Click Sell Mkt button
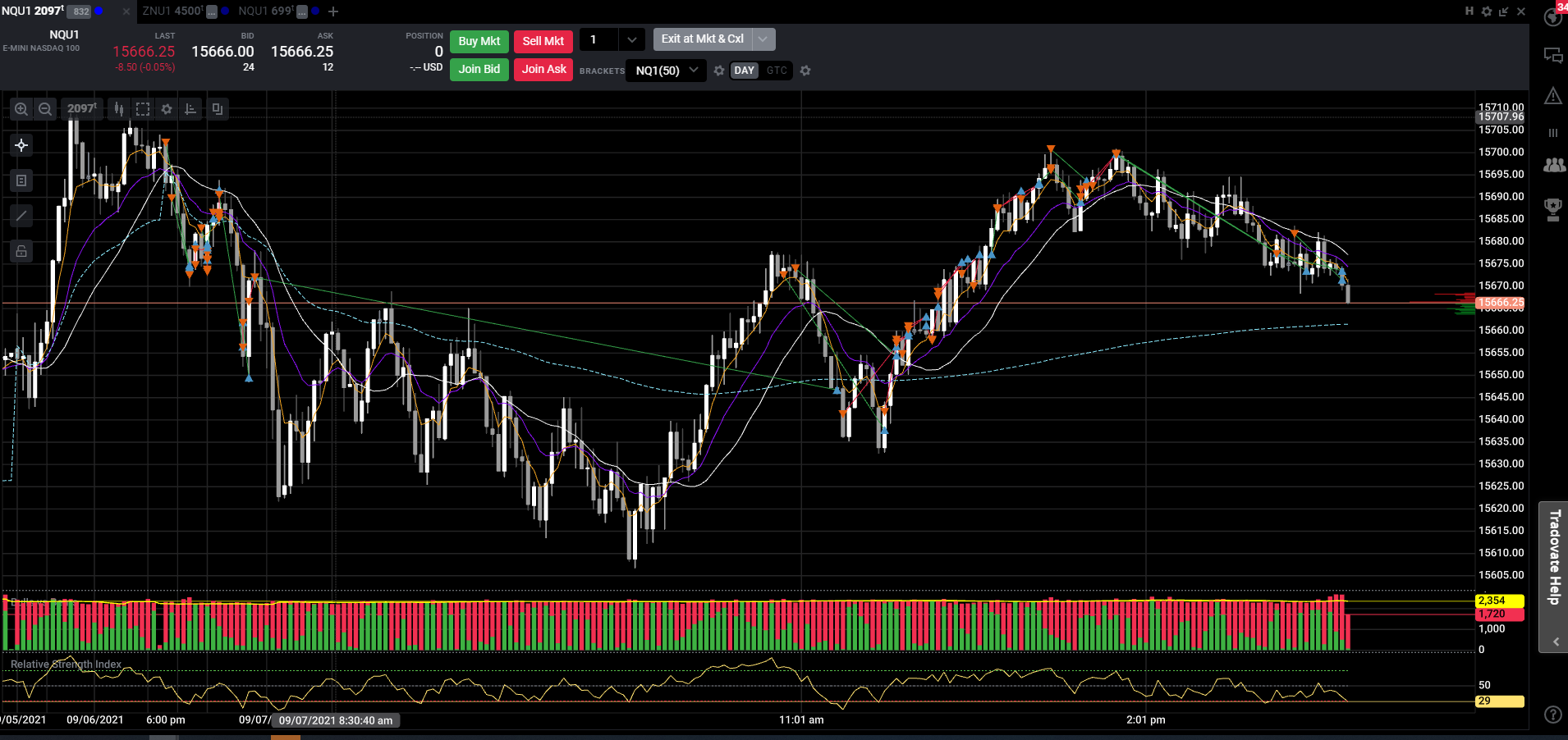 [x=543, y=41]
